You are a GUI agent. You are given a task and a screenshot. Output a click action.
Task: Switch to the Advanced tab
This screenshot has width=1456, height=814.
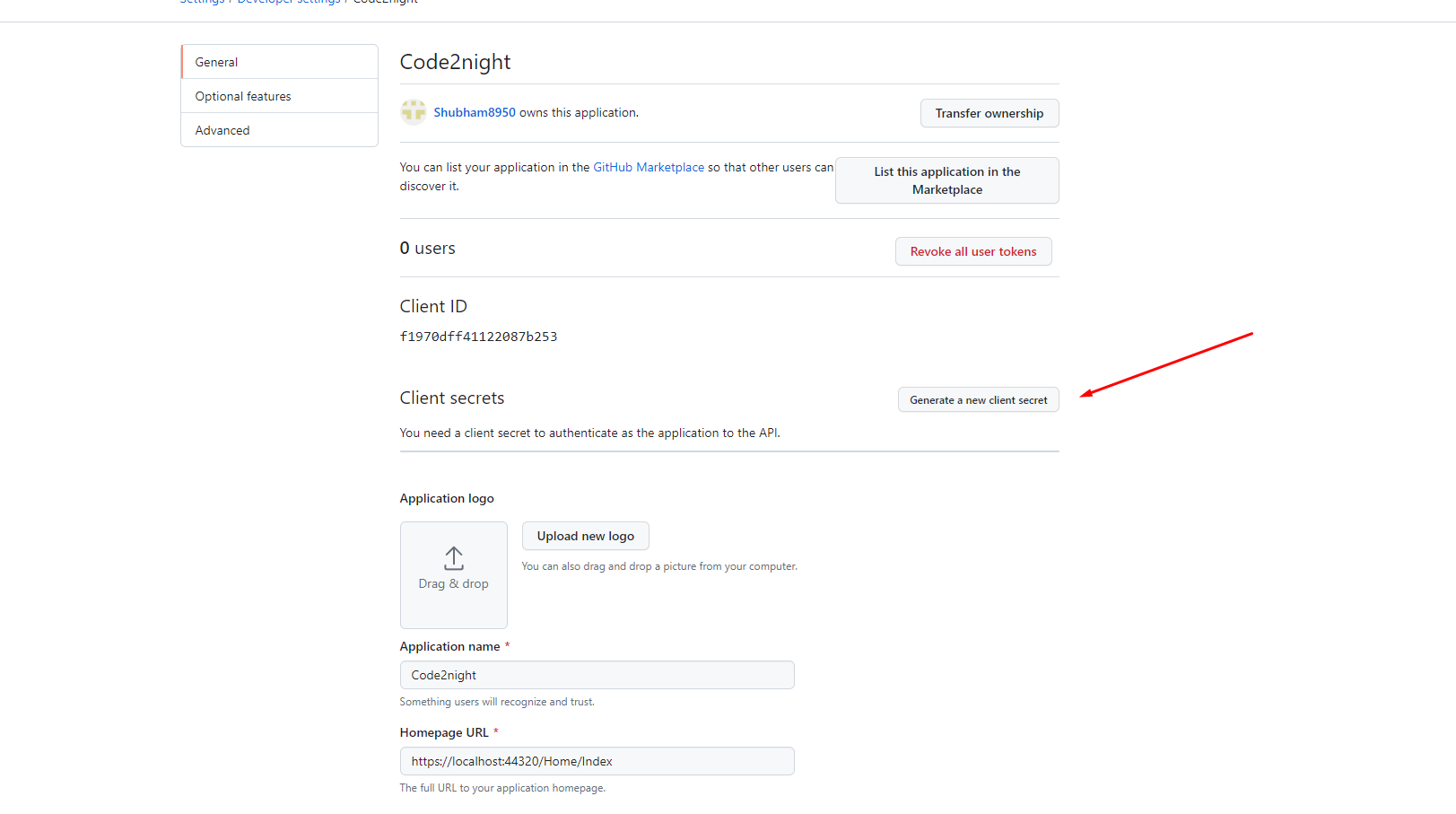click(279, 130)
